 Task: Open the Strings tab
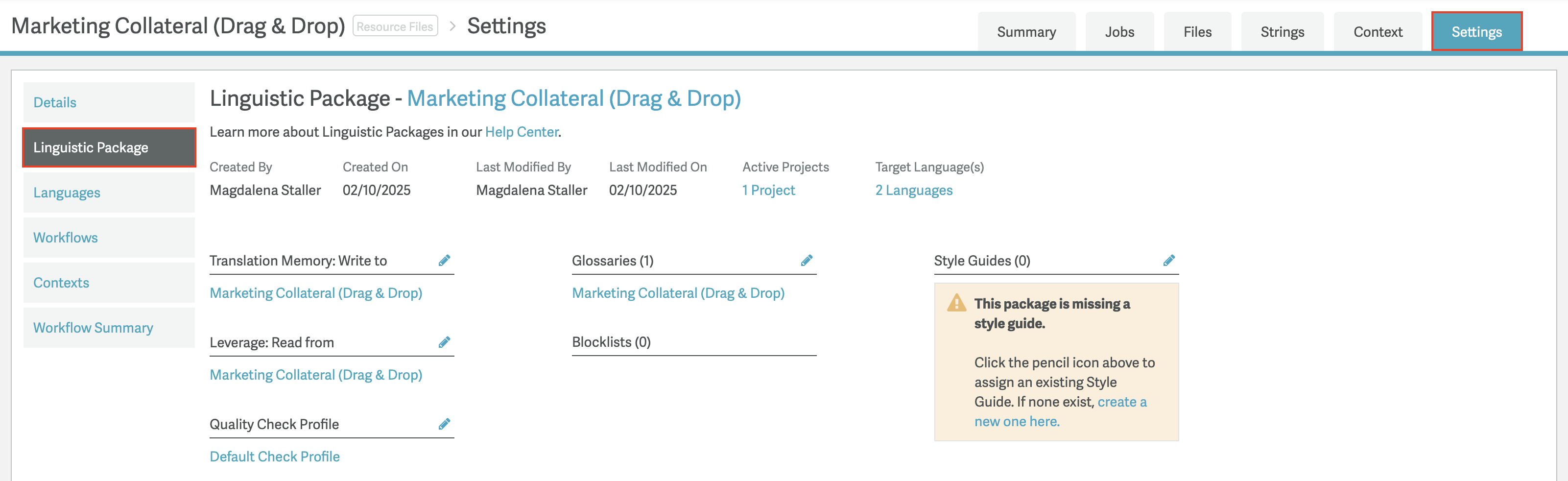[x=1282, y=32]
